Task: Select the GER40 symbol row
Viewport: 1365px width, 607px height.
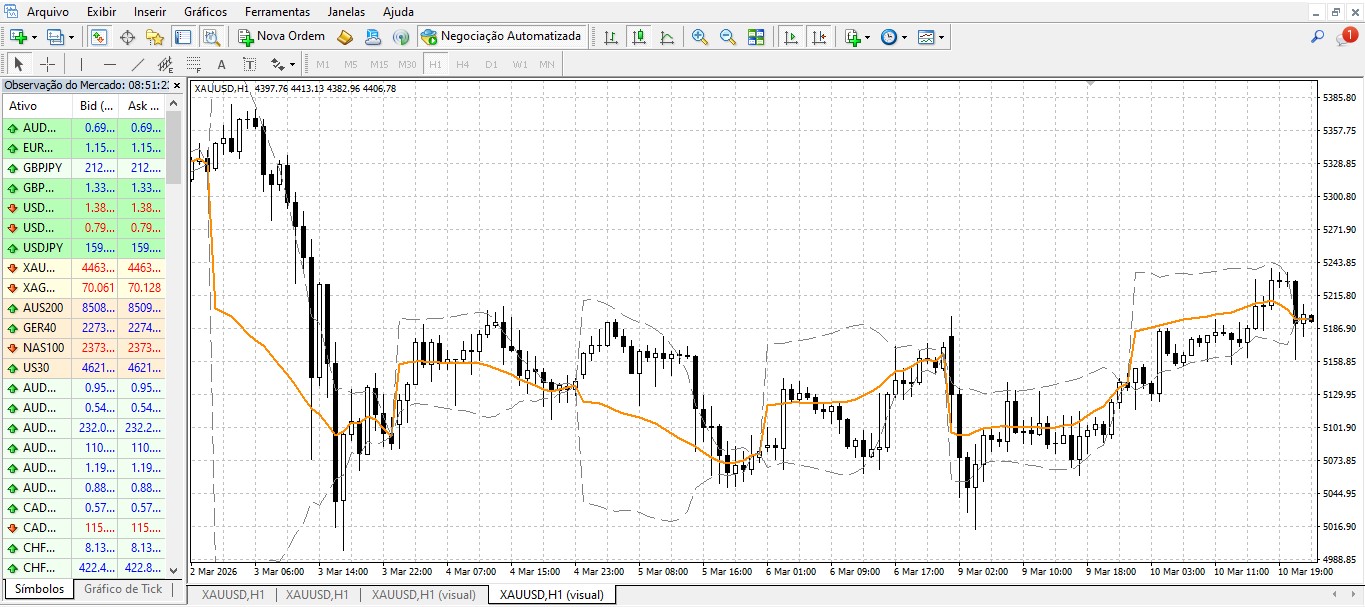Action: [84, 328]
